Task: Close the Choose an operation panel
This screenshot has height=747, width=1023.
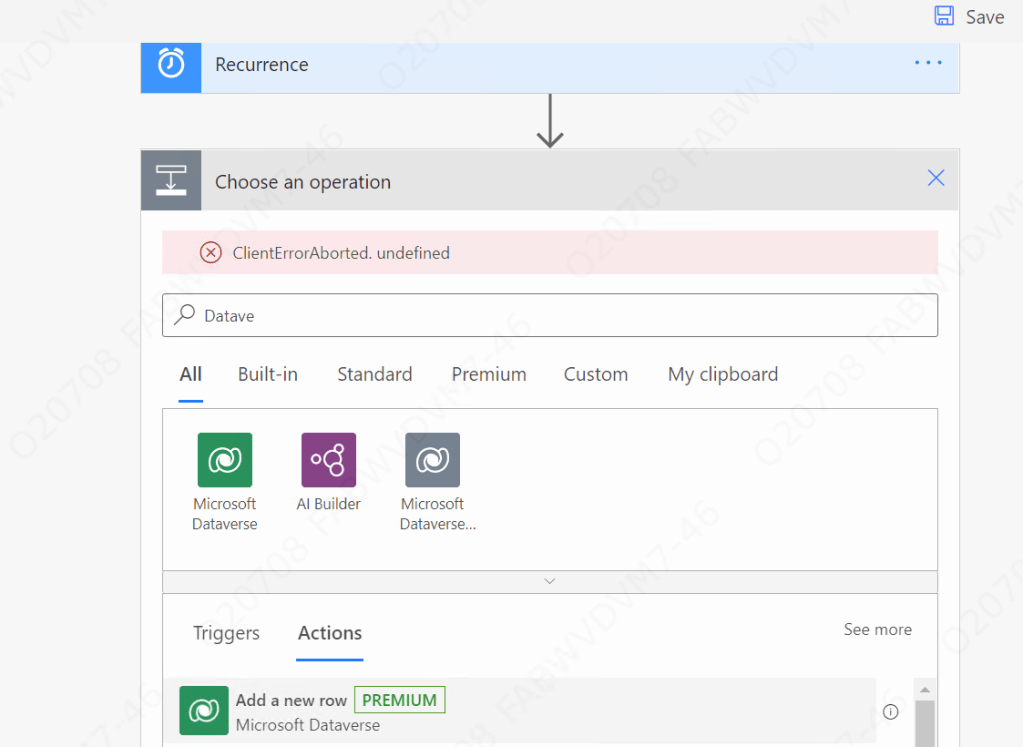Action: [936, 178]
